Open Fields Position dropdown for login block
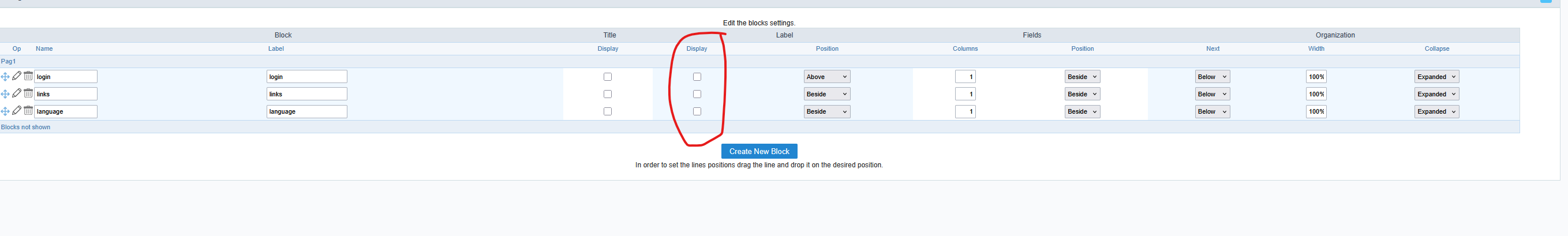The width and height of the screenshot is (1568, 236). click(x=1082, y=77)
